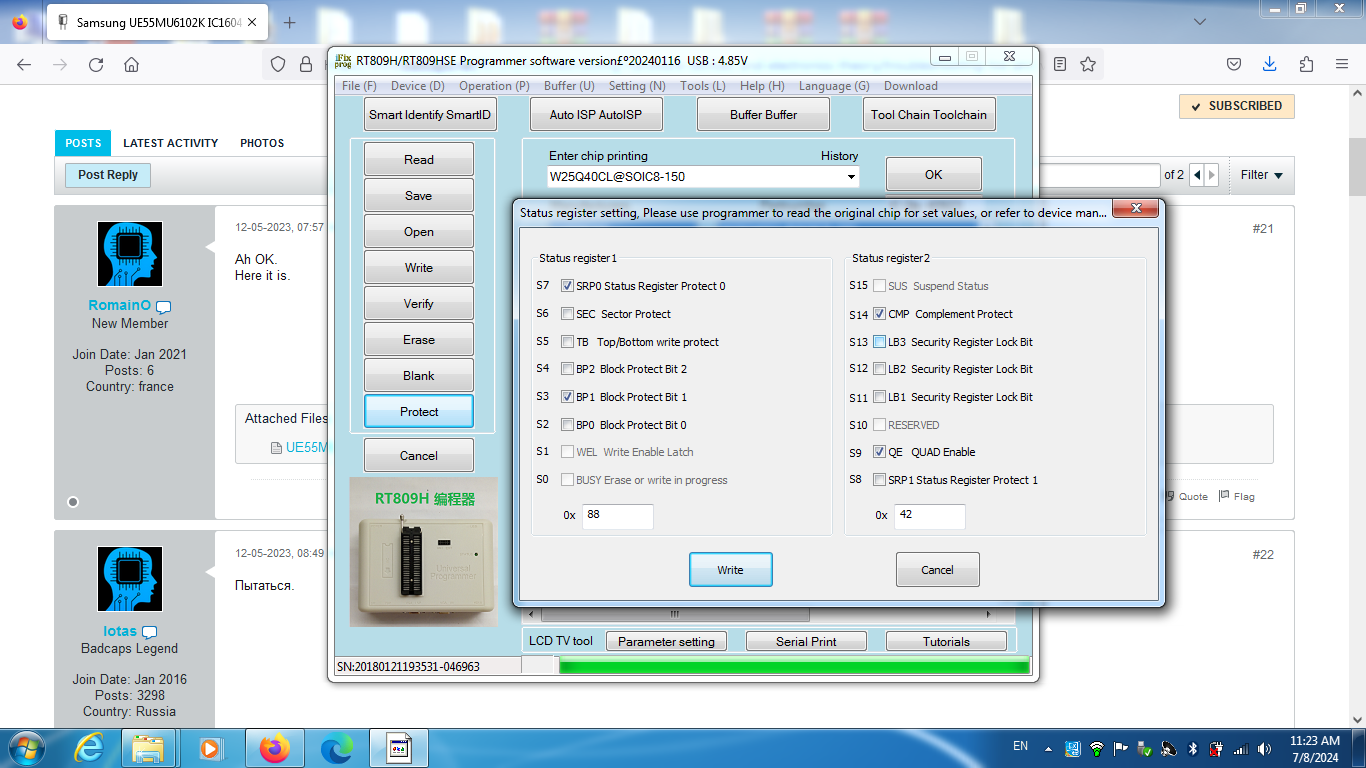
Task: Switch to Firefox on the taskbar
Action: (x=273, y=748)
